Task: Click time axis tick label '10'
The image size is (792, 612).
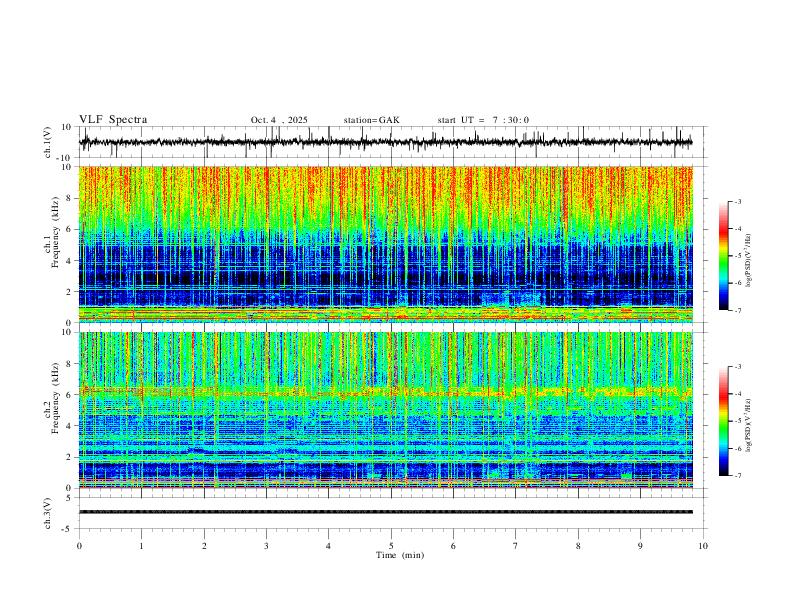Action: 703,546
